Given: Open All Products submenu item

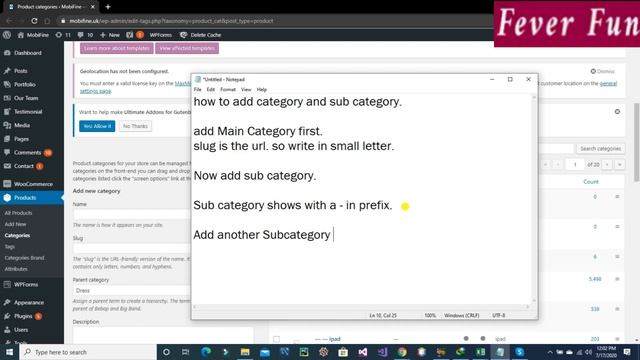Looking at the screenshot, I should pos(18,213).
